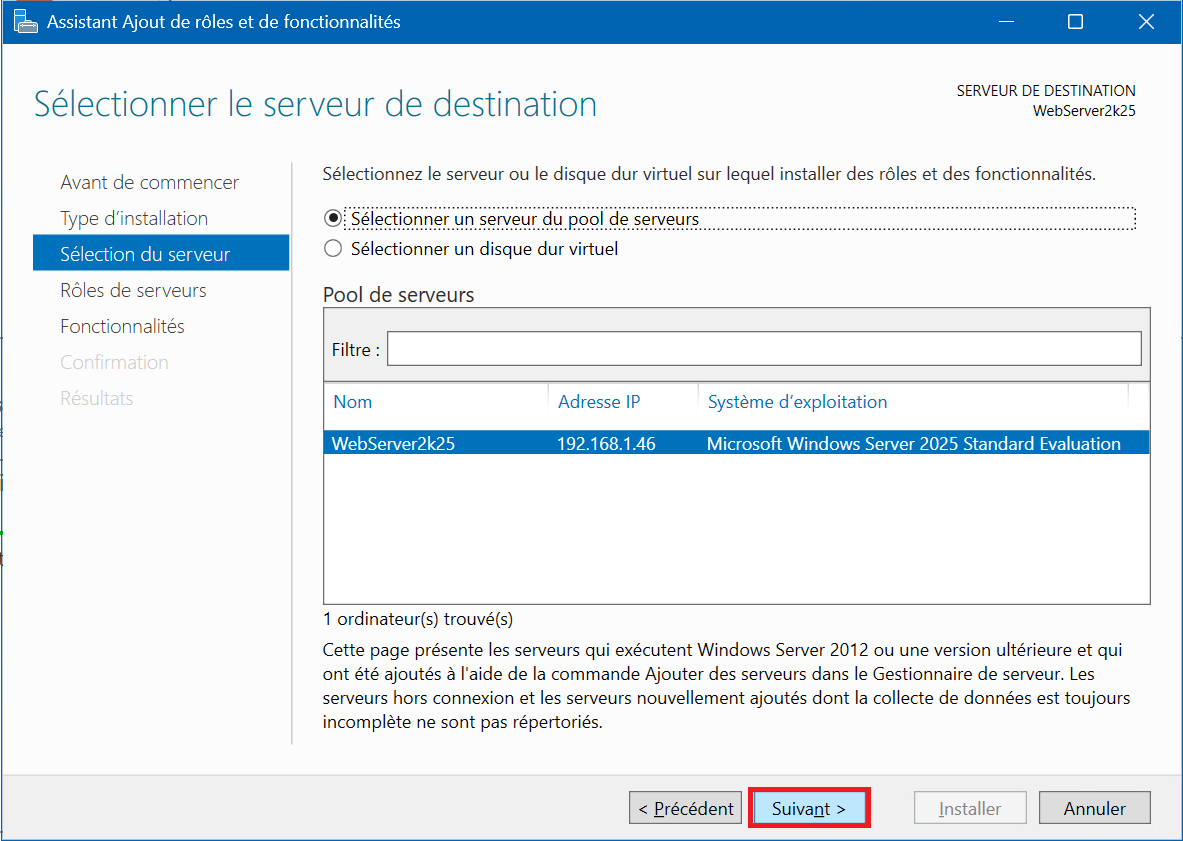Image resolution: width=1183 pixels, height=841 pixels.
Task: Maximize the role wizard window
Action: 1076,21
